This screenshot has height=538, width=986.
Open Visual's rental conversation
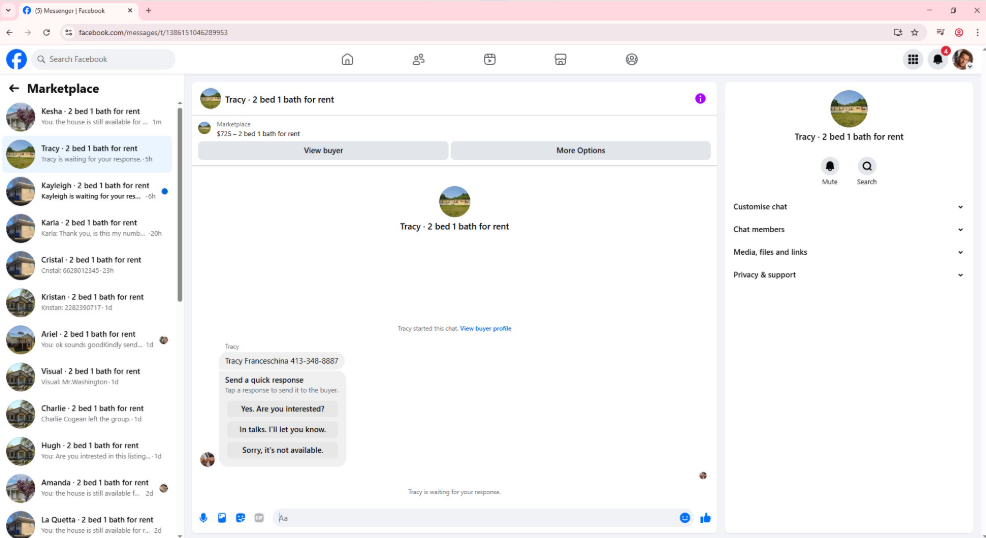pyautogui.click(x=87, y=376)
